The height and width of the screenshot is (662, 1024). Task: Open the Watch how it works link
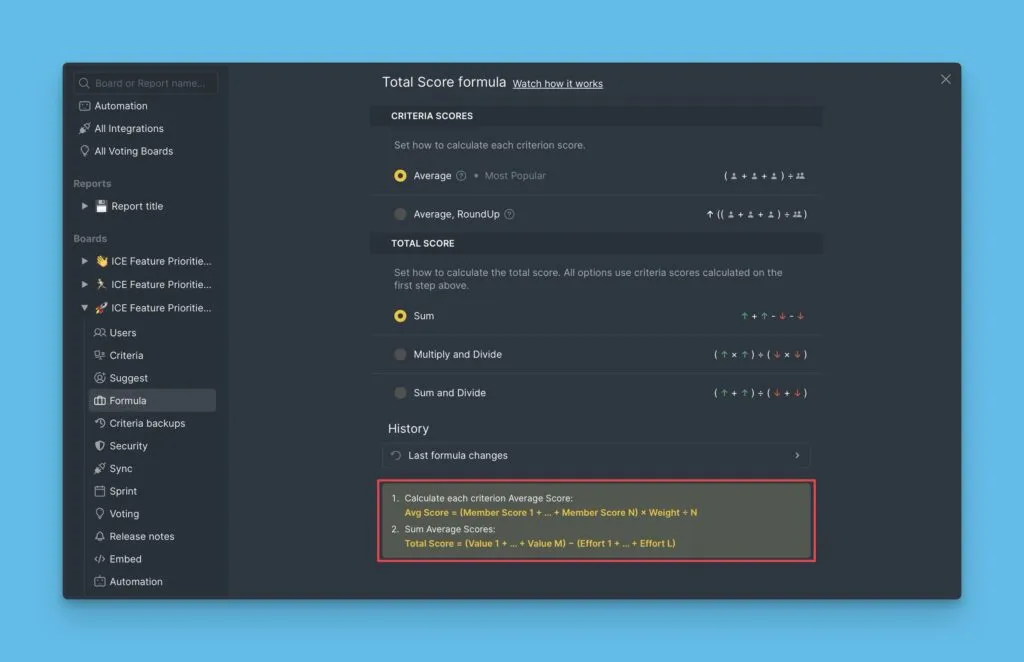pos(557,84)
